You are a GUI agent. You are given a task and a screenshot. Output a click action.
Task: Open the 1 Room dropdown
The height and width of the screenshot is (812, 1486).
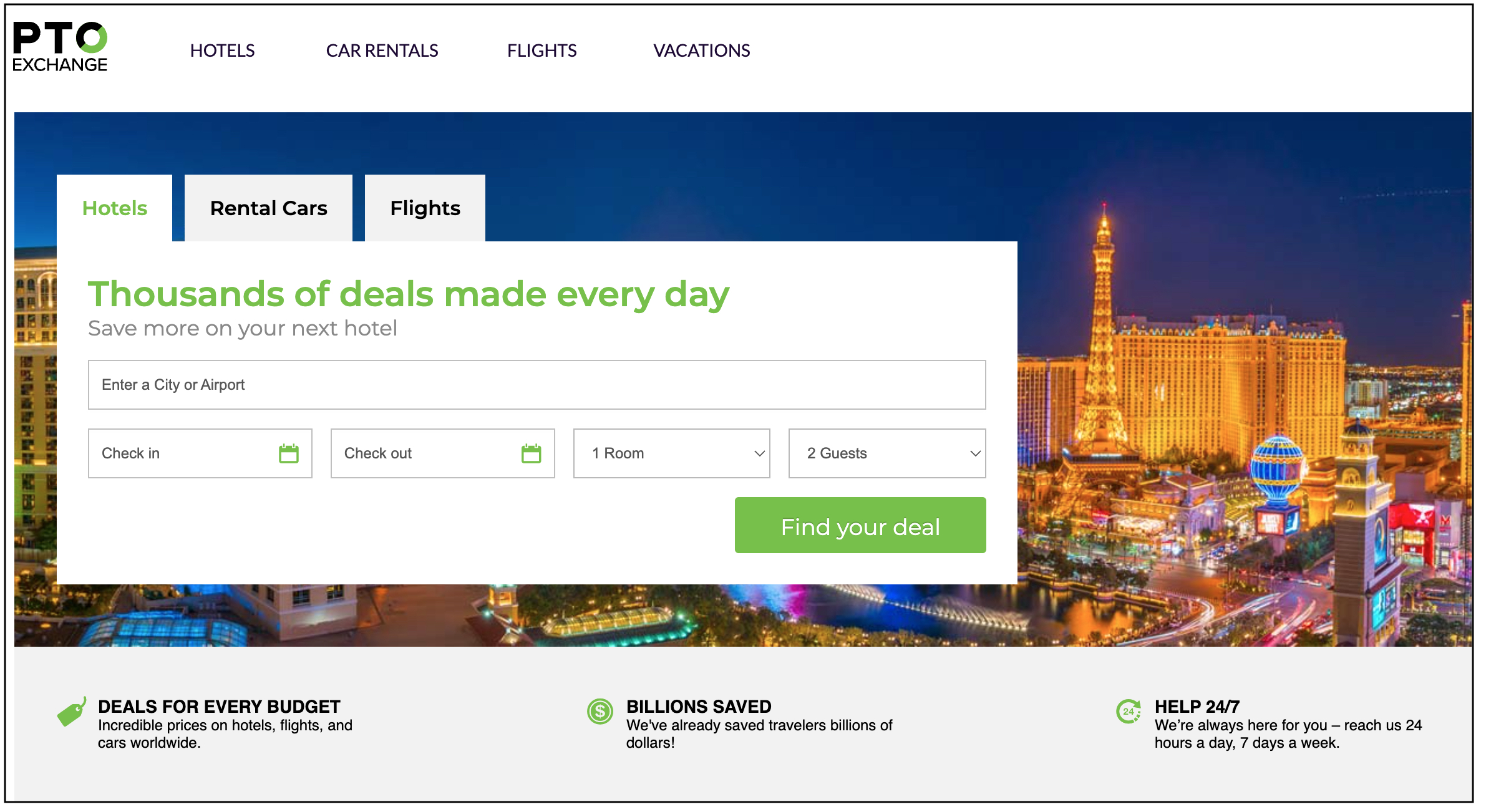(672, 453)
